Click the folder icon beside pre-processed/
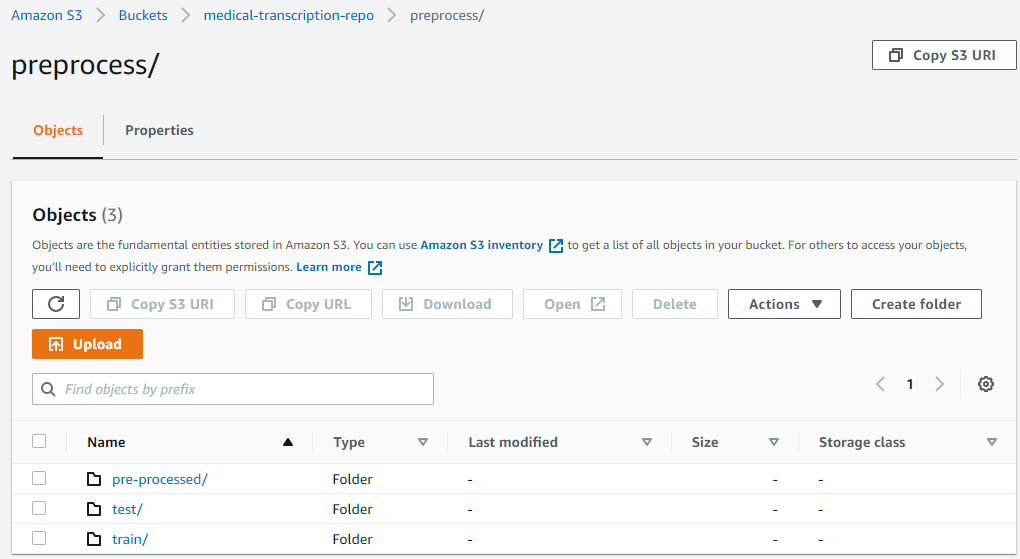 (x=94, y=479)
